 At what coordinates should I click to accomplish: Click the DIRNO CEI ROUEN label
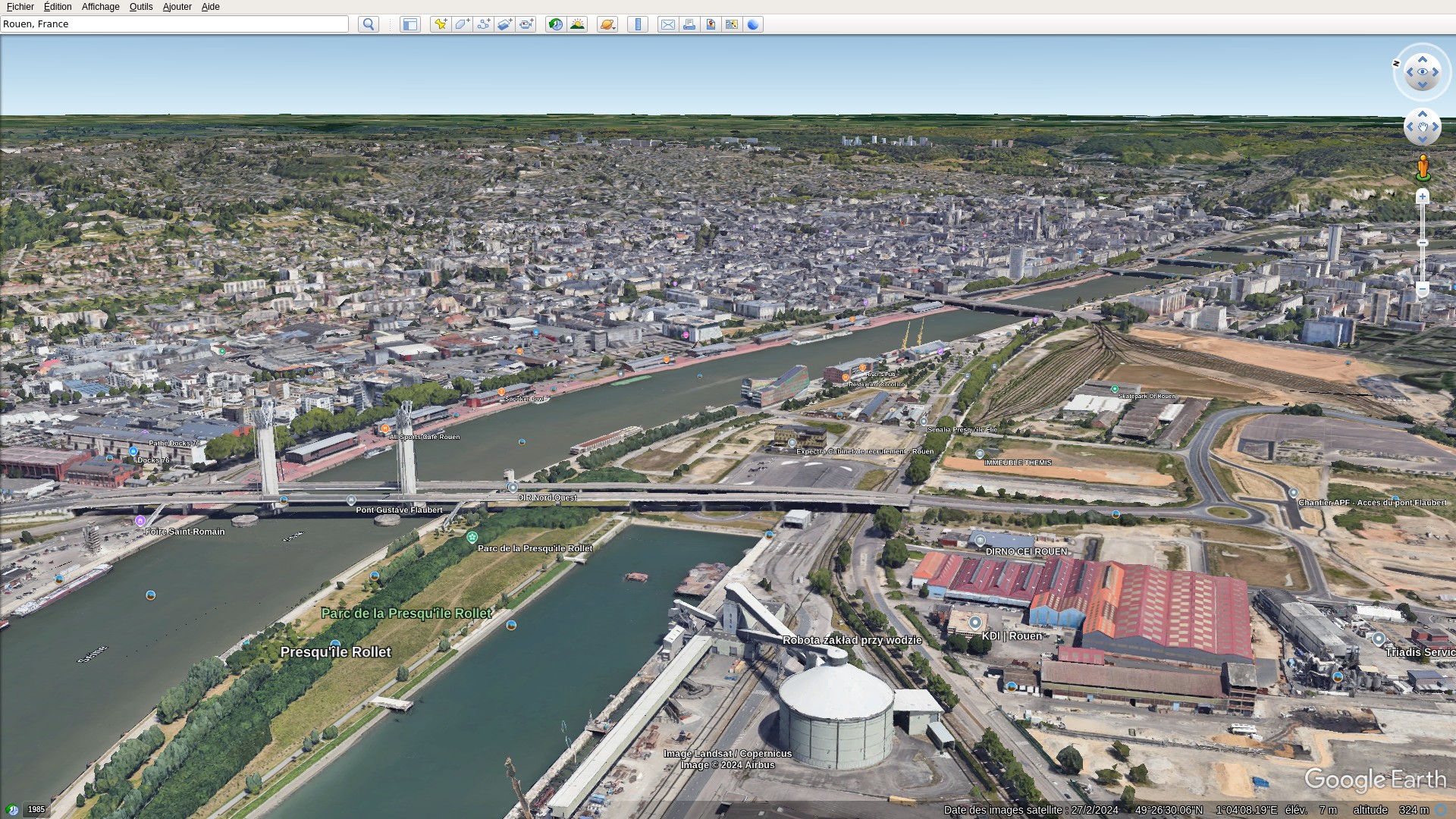[x=1026, y=552]
